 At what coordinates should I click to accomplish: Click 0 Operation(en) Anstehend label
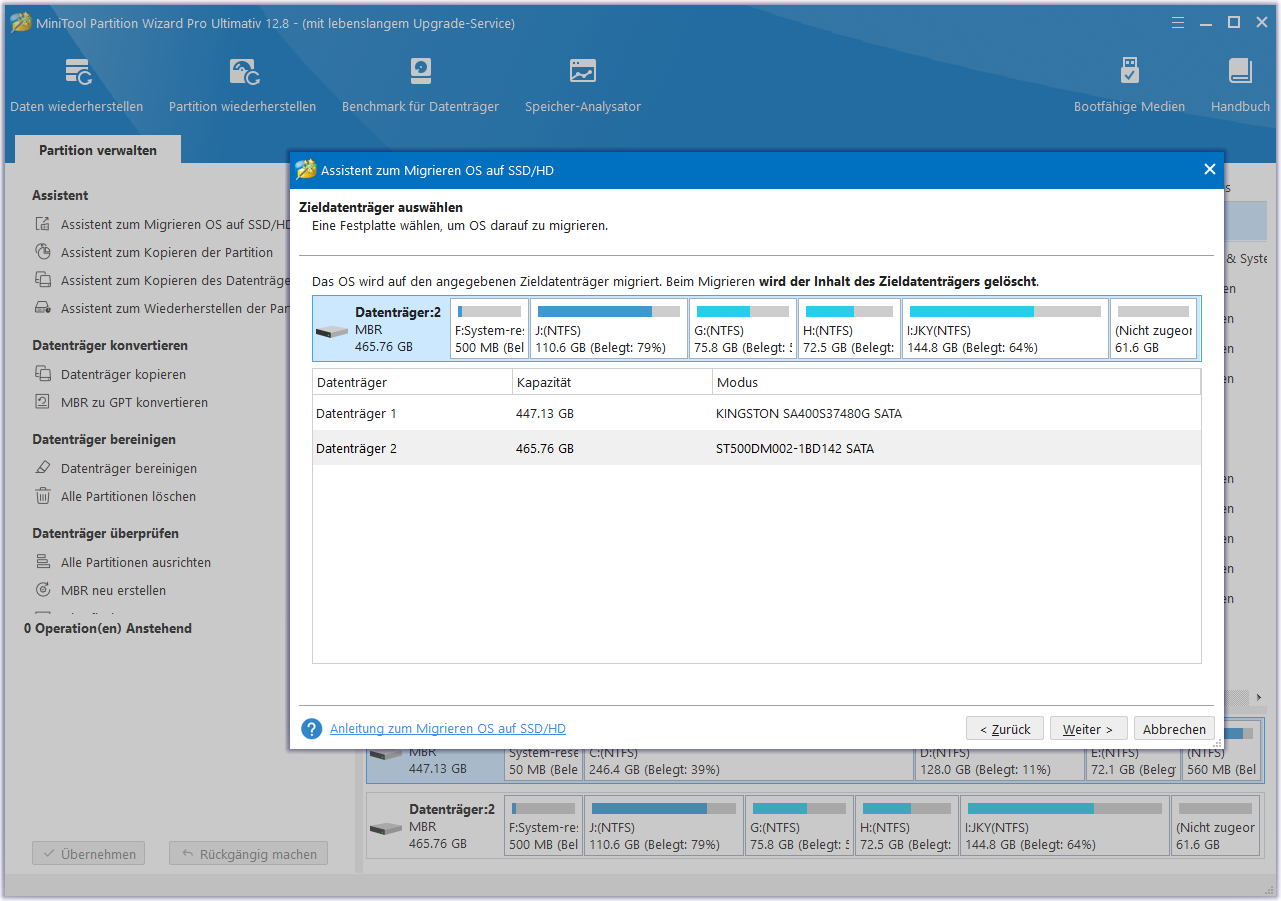click(108, 629)
